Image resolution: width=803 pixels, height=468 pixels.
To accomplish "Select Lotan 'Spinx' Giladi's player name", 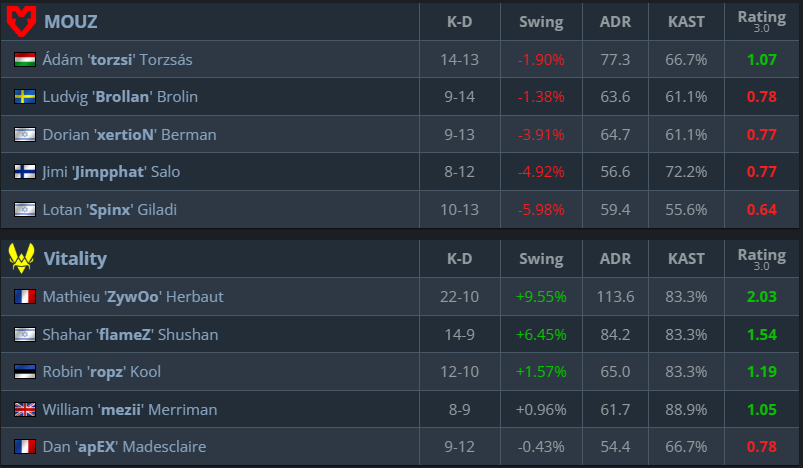I will [117, 209].
